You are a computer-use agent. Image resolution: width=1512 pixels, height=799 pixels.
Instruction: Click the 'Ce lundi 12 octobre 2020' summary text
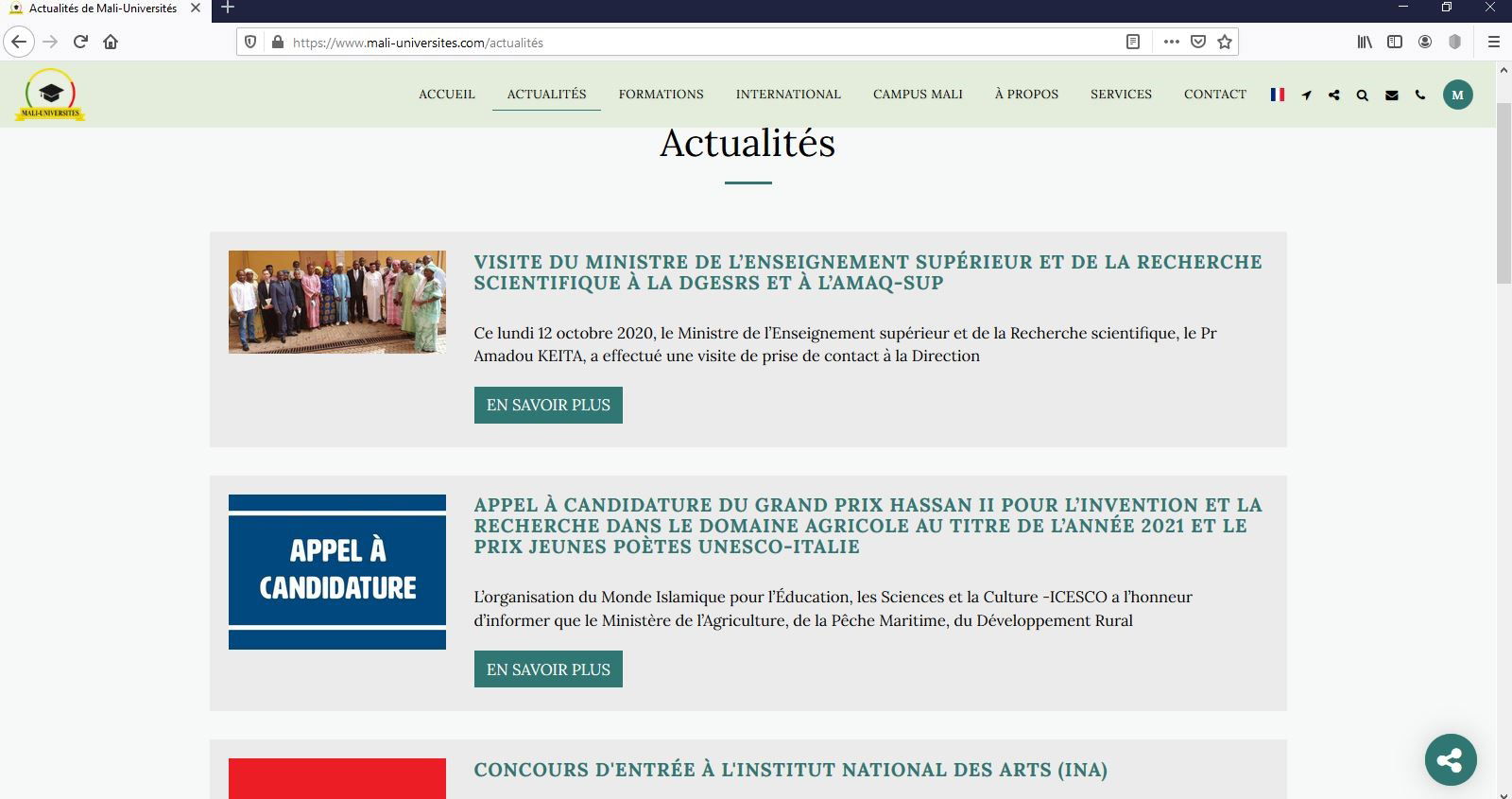[x=846, y=344]
